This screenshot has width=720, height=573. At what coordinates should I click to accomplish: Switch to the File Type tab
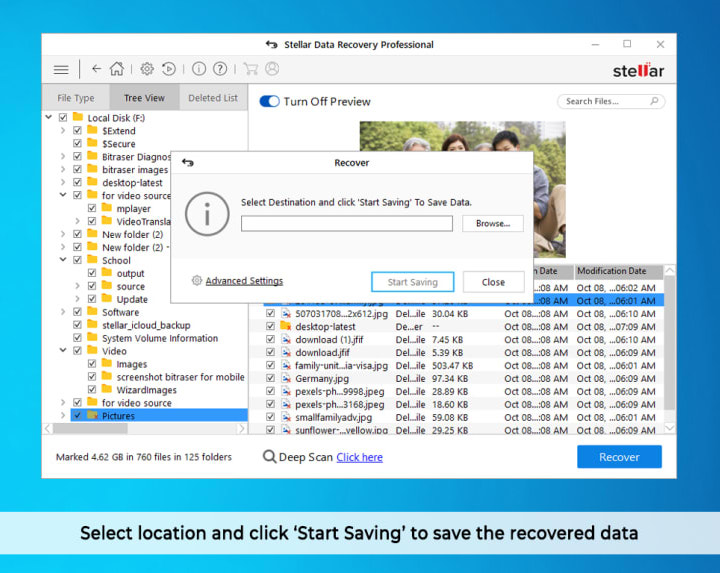pyautogui.click(x=76, y=98)
